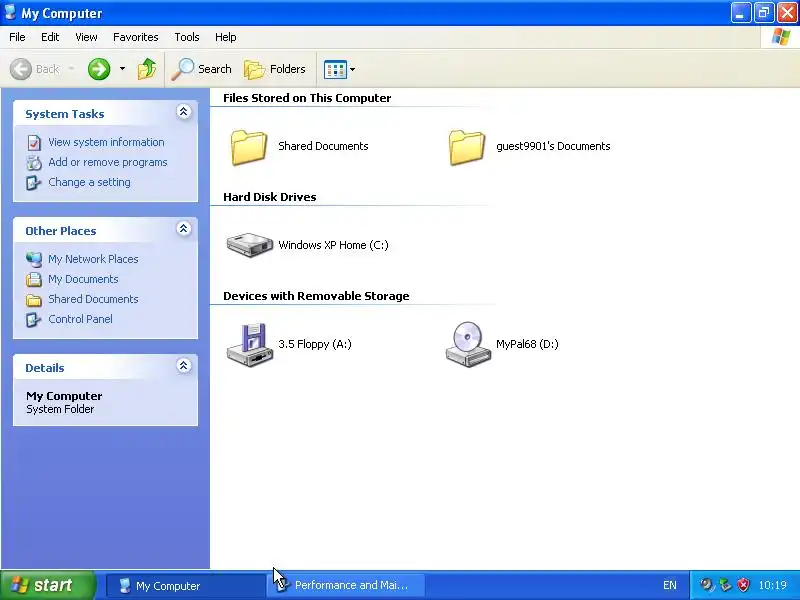Select guest9901's Documents folder icon

click(466, 147)
